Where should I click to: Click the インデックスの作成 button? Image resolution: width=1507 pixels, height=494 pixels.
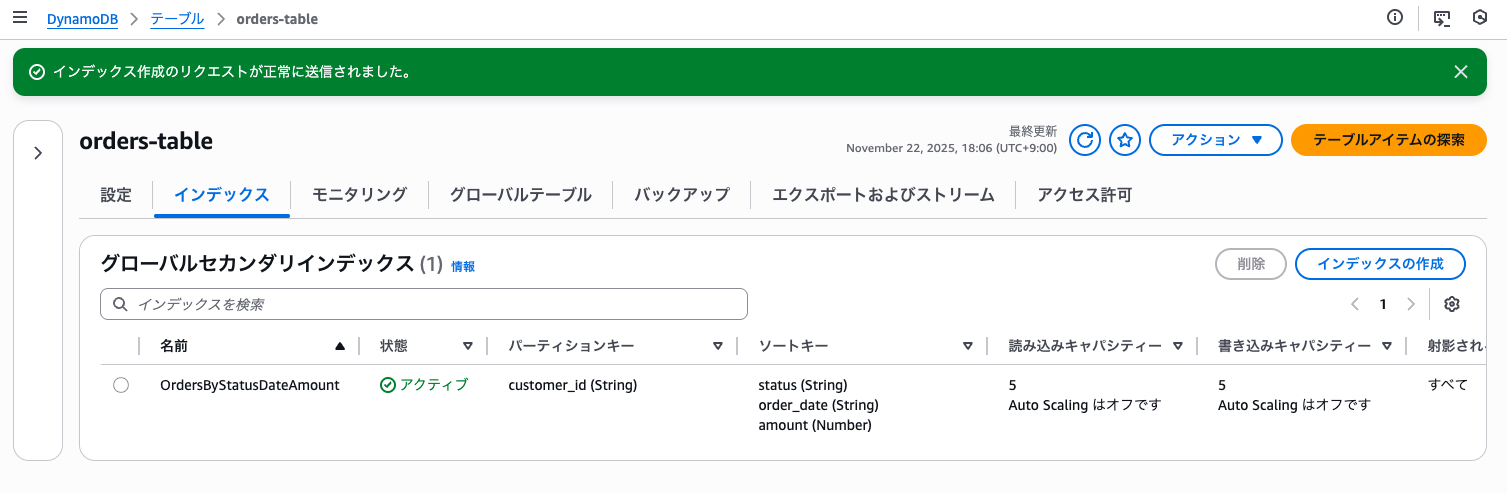pos(1380,264)
